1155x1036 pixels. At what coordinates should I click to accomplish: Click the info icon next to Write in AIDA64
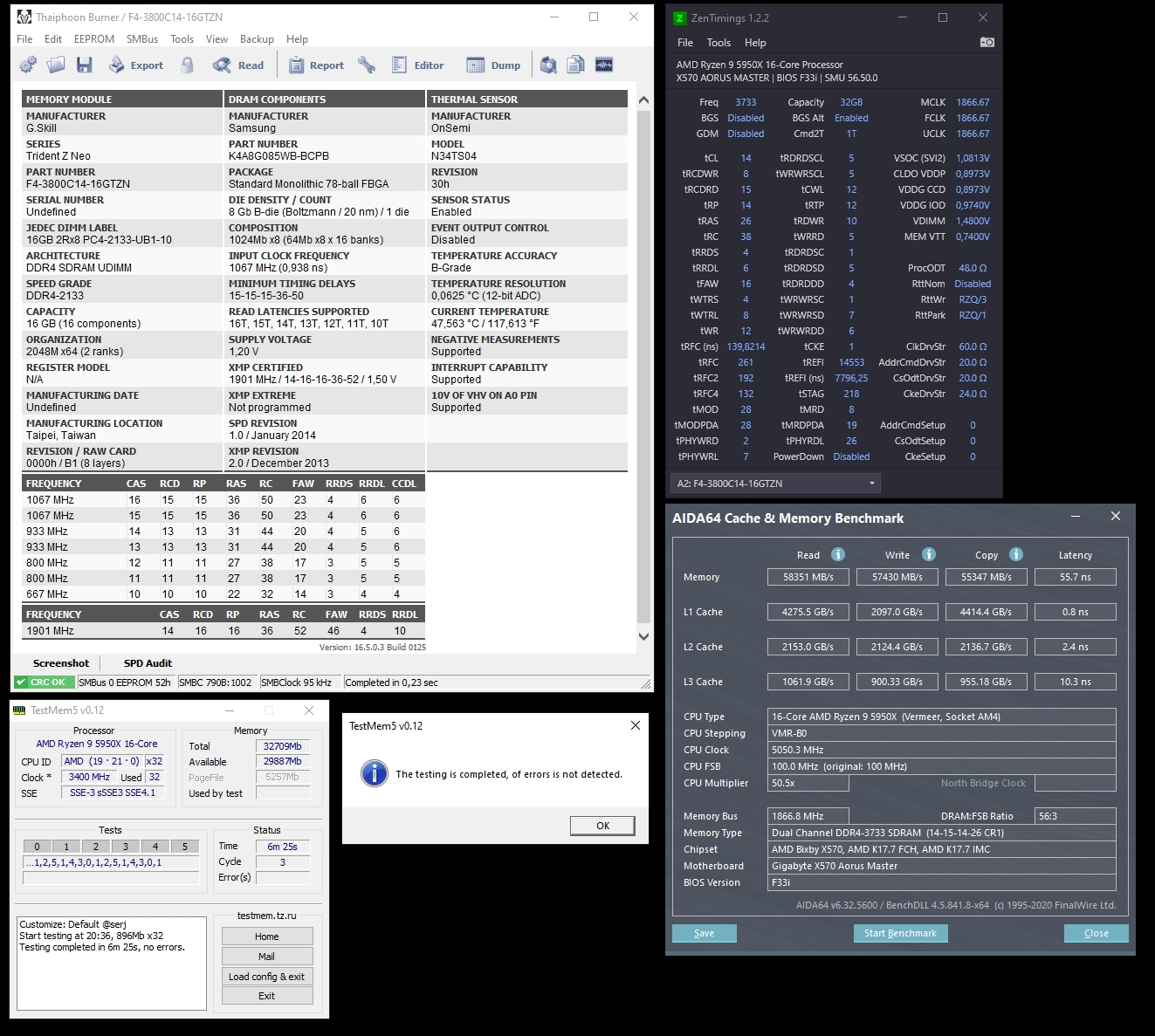pos(929,554)
